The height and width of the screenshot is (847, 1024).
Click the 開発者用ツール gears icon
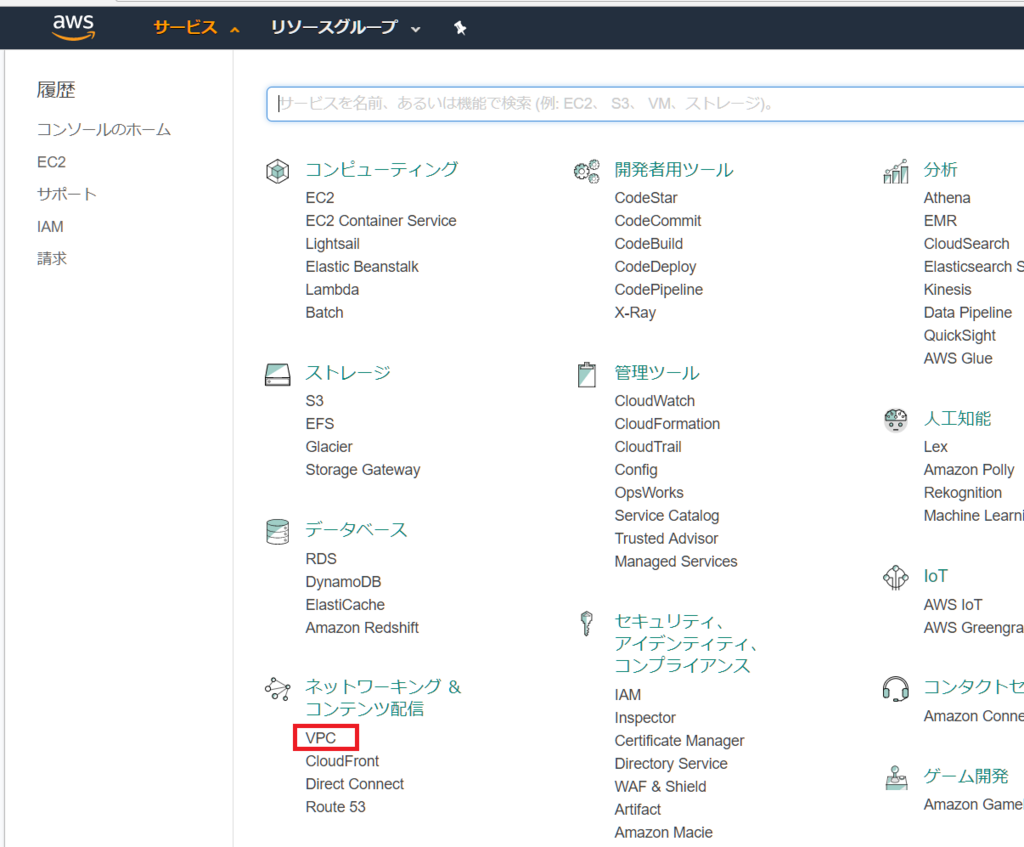tap(586, 171)
